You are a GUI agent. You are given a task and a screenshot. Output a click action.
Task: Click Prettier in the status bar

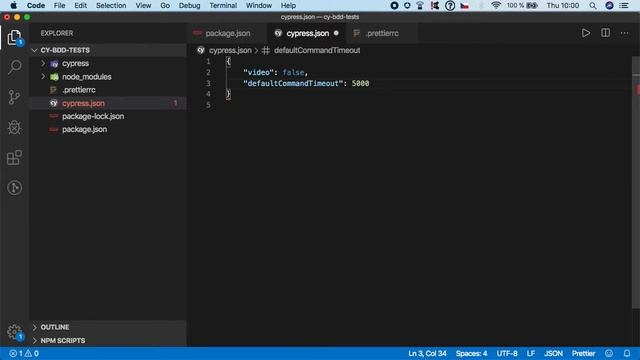coord(583,353)
